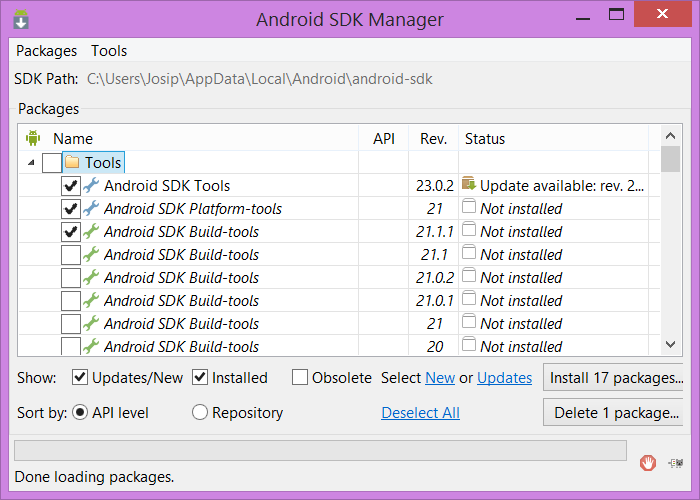Click the SDK Manager title bar app icon
700x500 pixels.
(x=21, y=20)
